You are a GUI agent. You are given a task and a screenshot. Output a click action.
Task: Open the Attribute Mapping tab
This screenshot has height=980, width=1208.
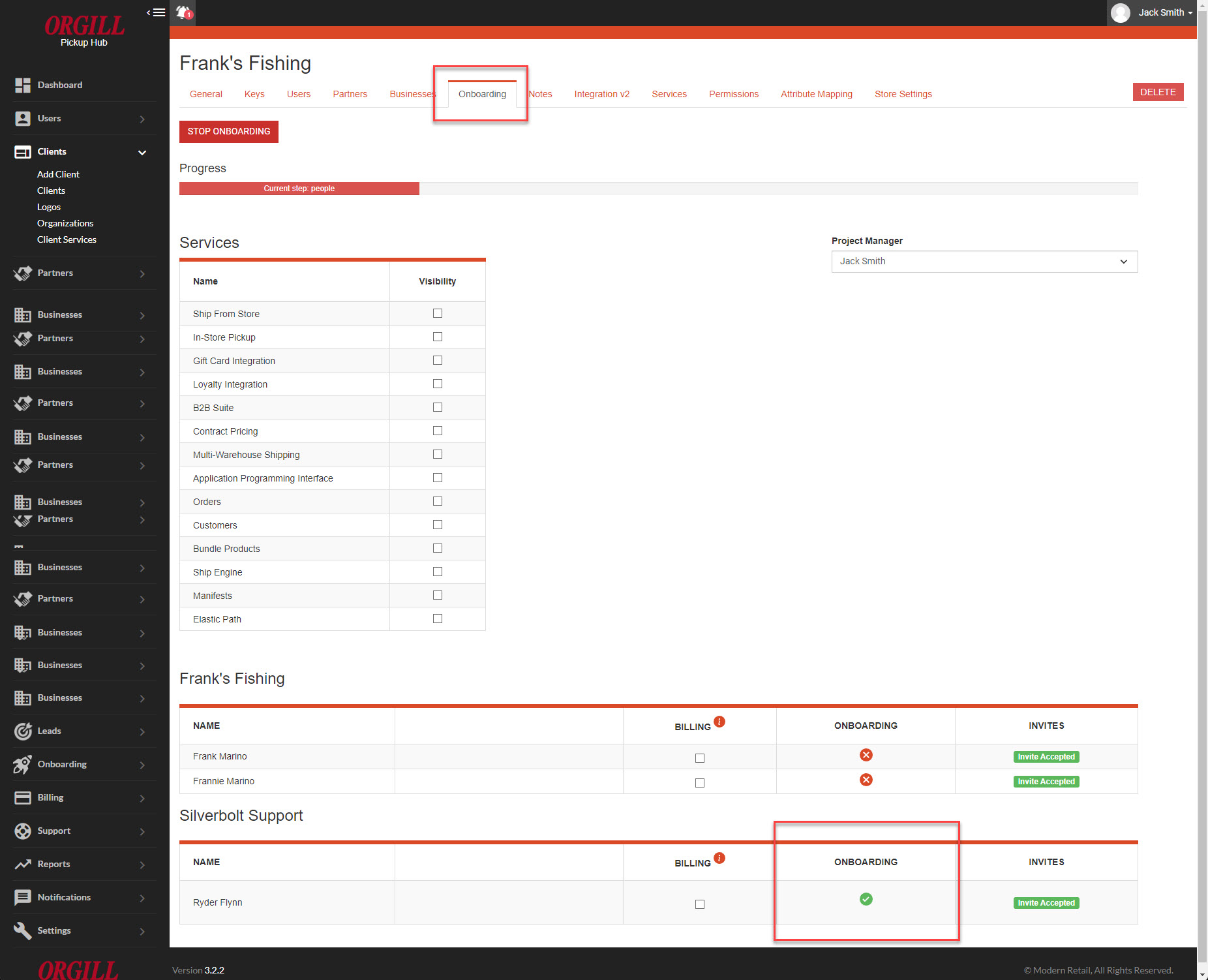tap(817, 94)
